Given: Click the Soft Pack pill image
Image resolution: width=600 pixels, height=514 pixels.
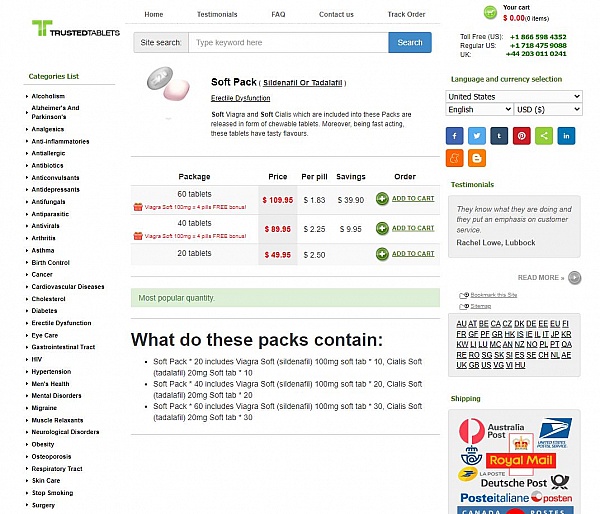Looking at the screenshot, I should [x=168, y=84].
